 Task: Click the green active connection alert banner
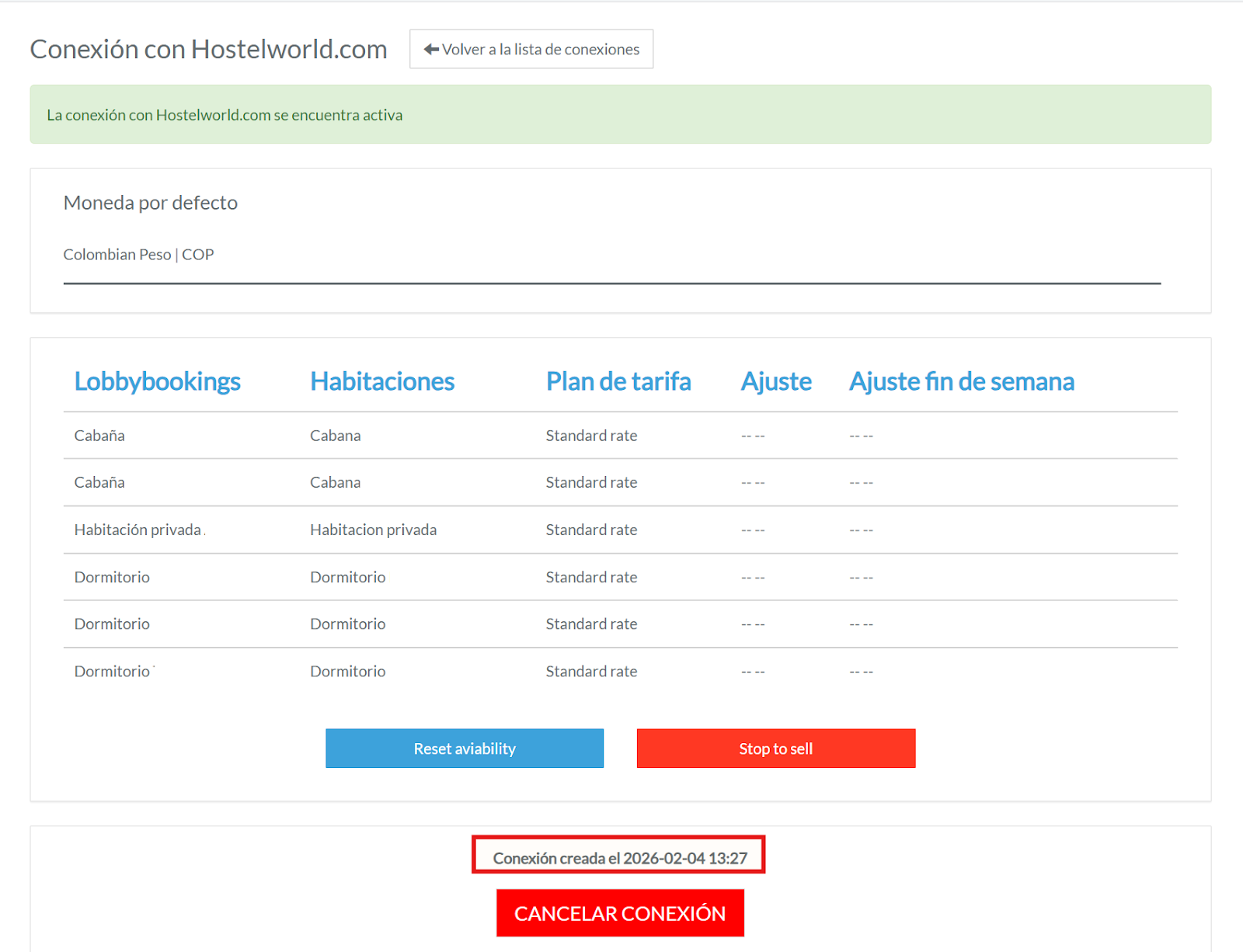[620, 115]
